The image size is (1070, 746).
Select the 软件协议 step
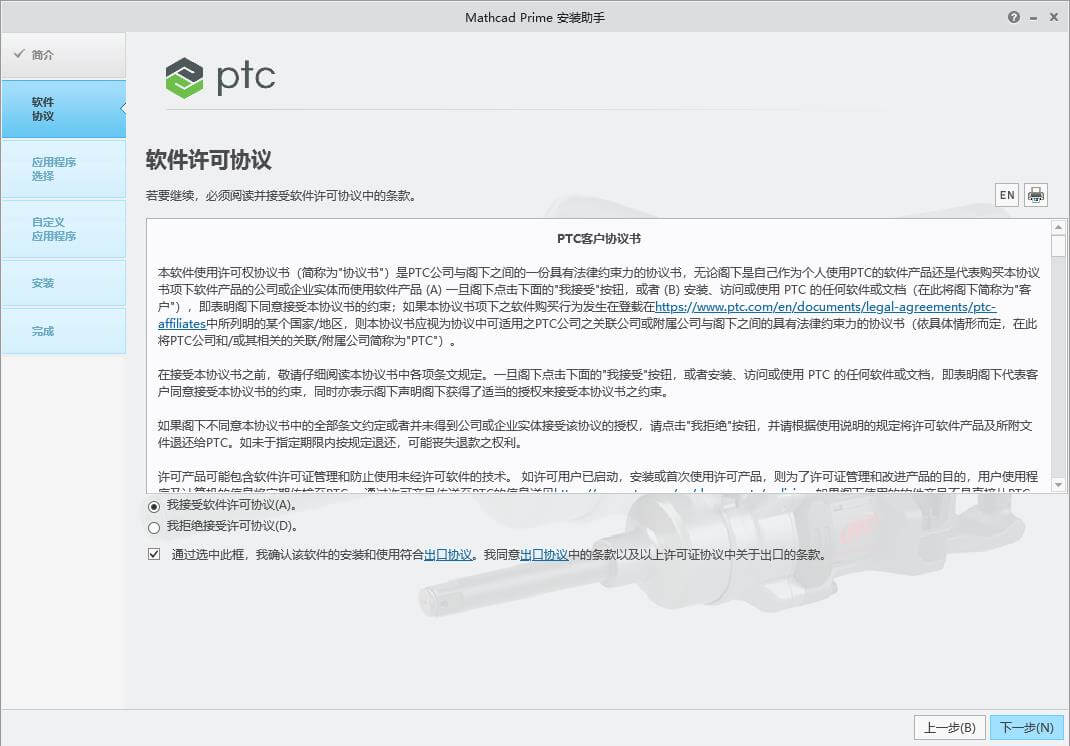(63, 109)
